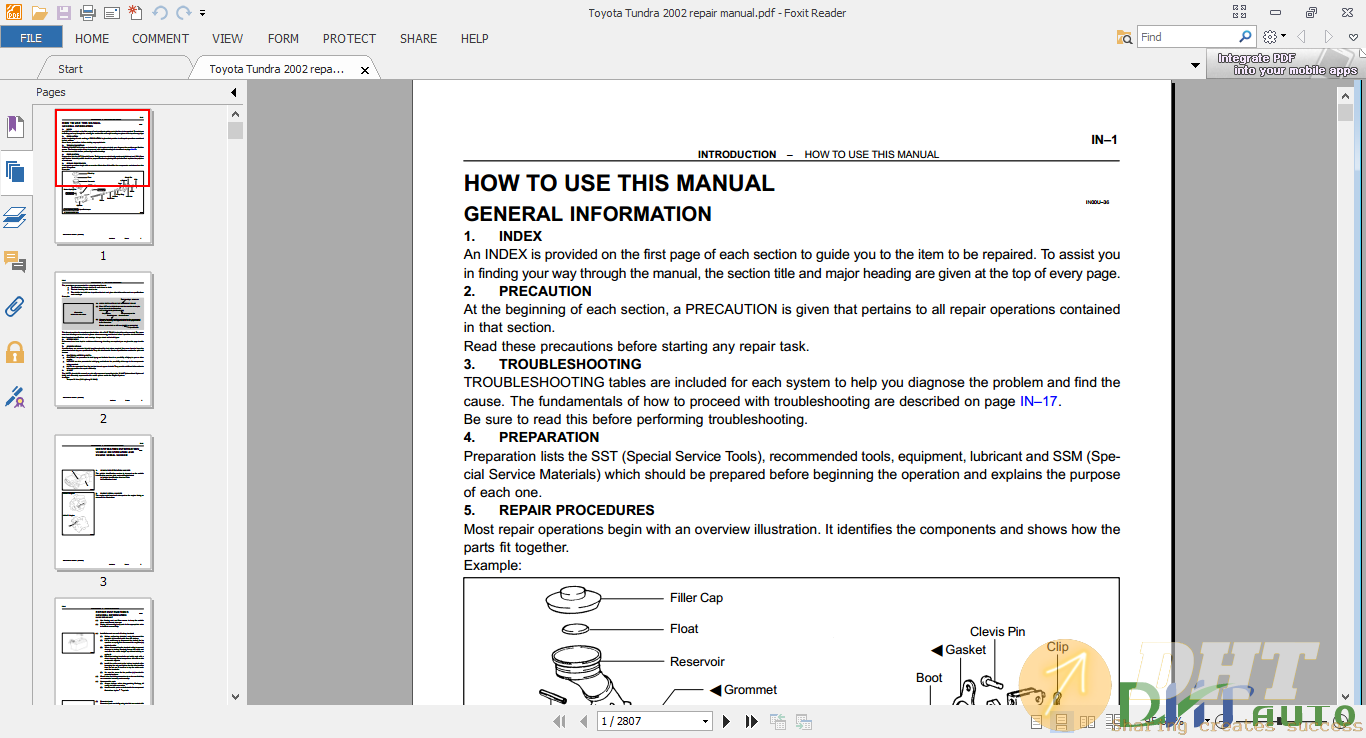Image resolution: width=1366 pixels, height=738 pixels.
Task: Open the Integrate PDF mobile apps banner
Action: point(1286,65)
